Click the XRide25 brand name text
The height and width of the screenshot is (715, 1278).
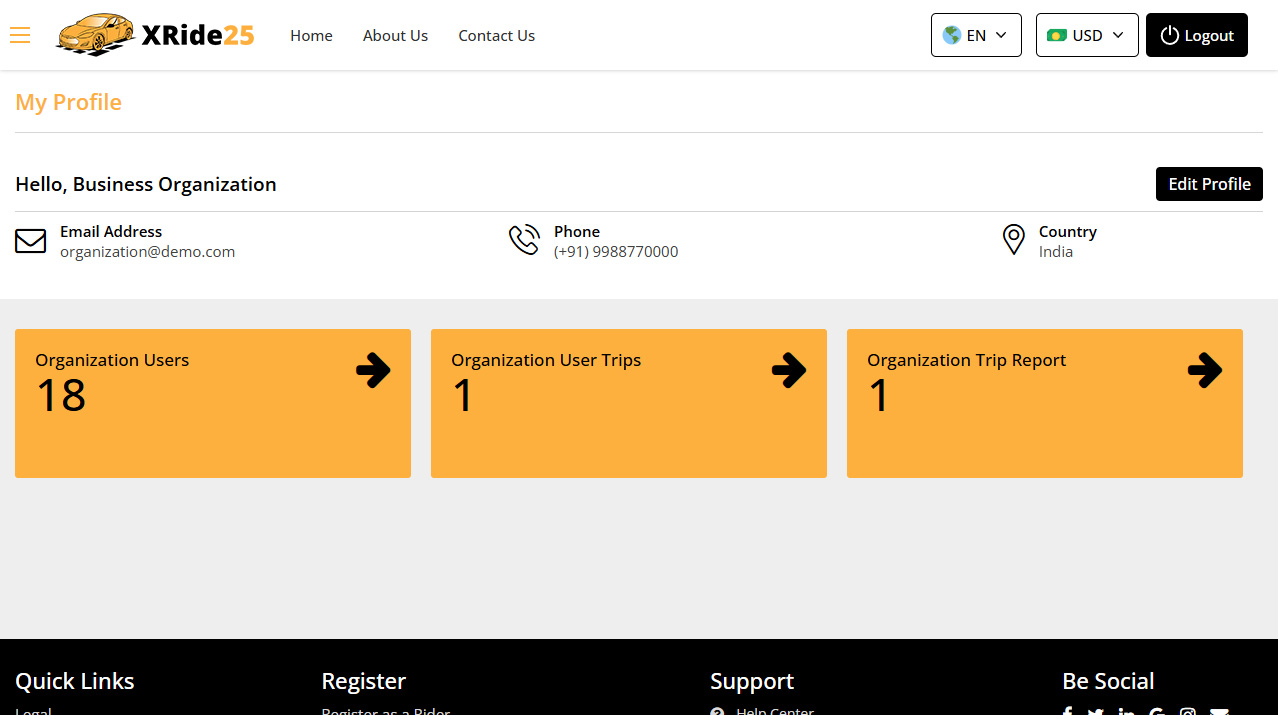point(197,35)
